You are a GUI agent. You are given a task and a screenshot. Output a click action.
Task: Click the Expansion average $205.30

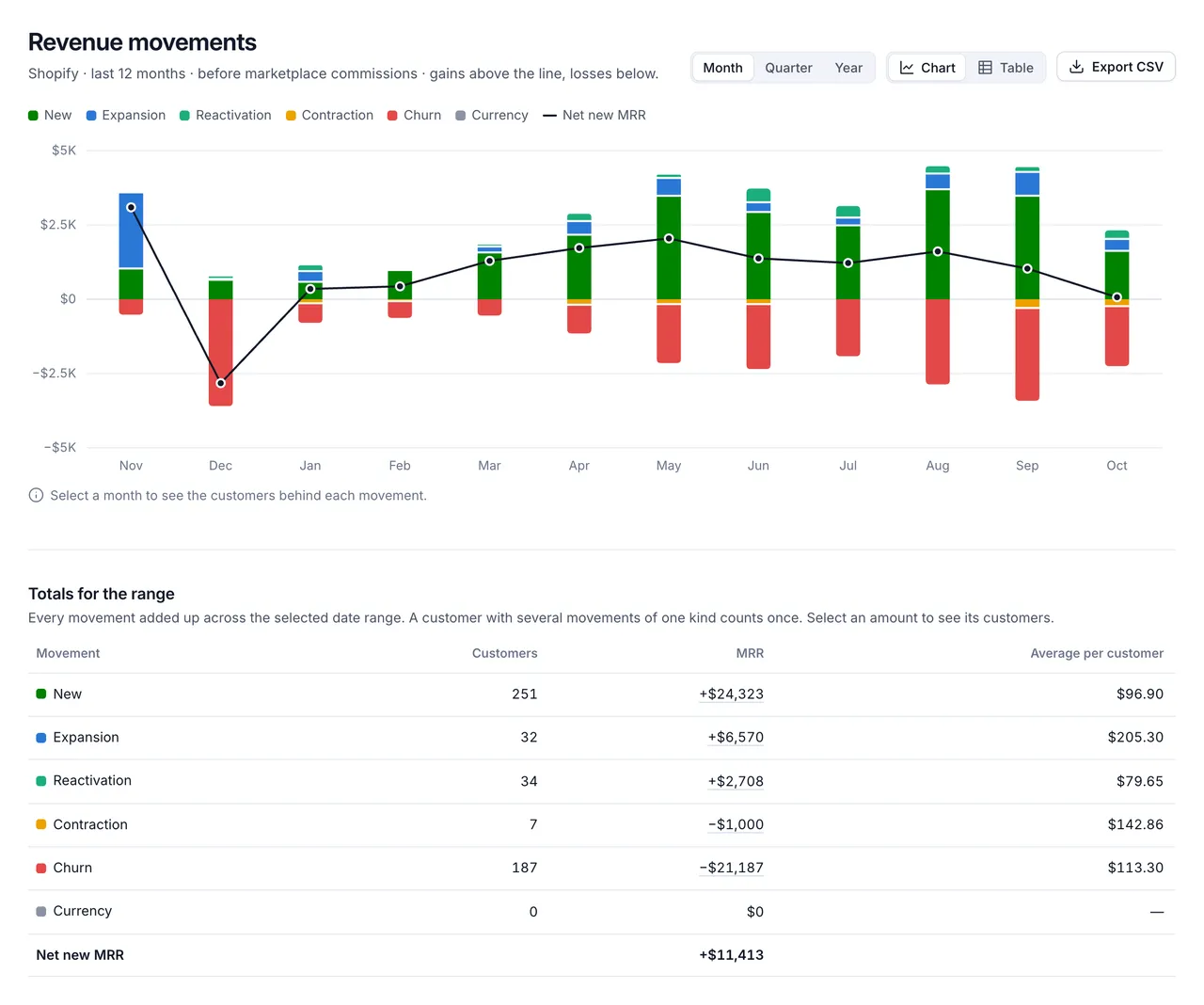tap(1135, 738)
